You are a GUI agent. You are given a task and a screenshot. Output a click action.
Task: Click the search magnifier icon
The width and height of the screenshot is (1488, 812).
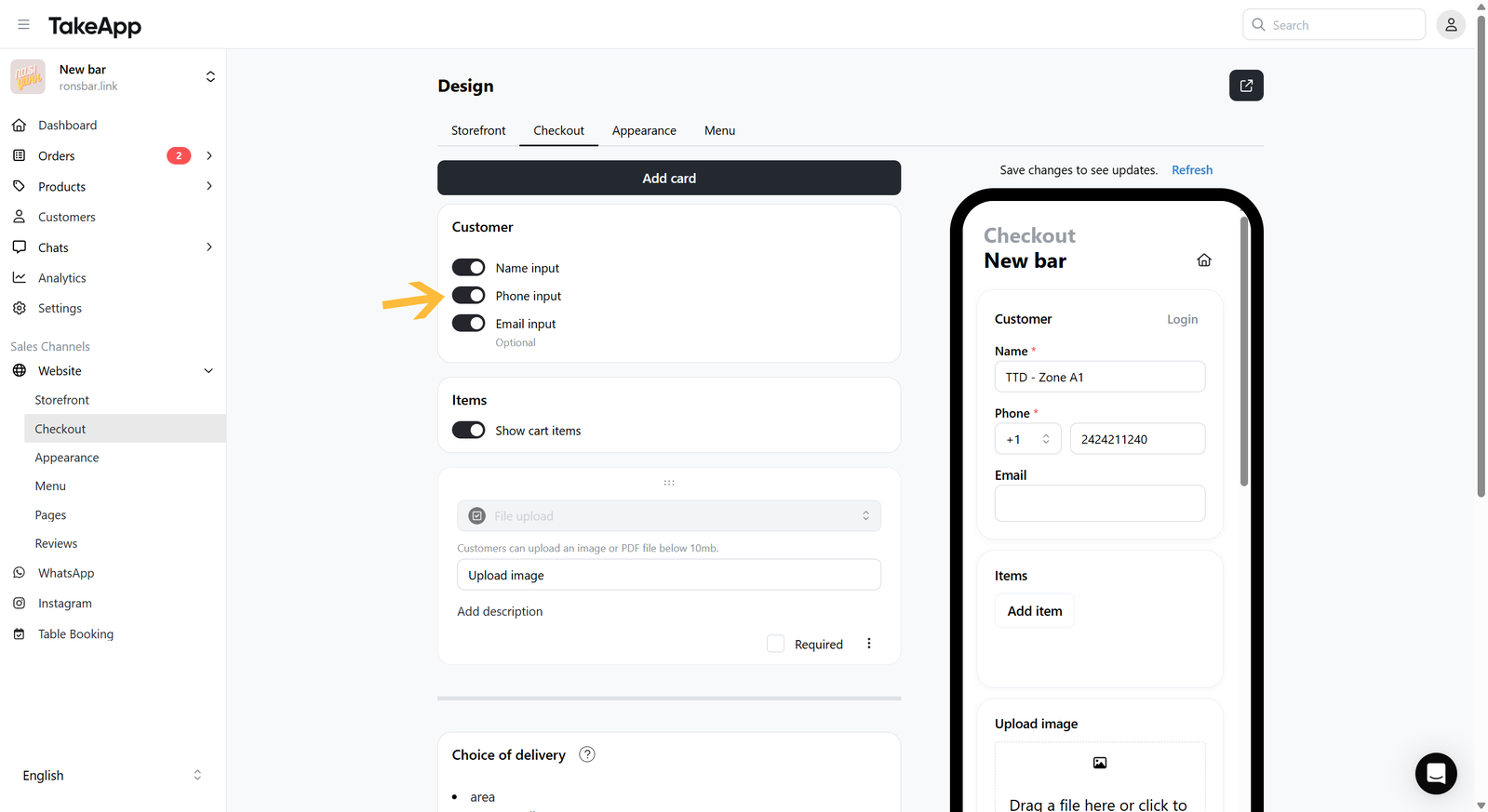[x=1258, y=25]
